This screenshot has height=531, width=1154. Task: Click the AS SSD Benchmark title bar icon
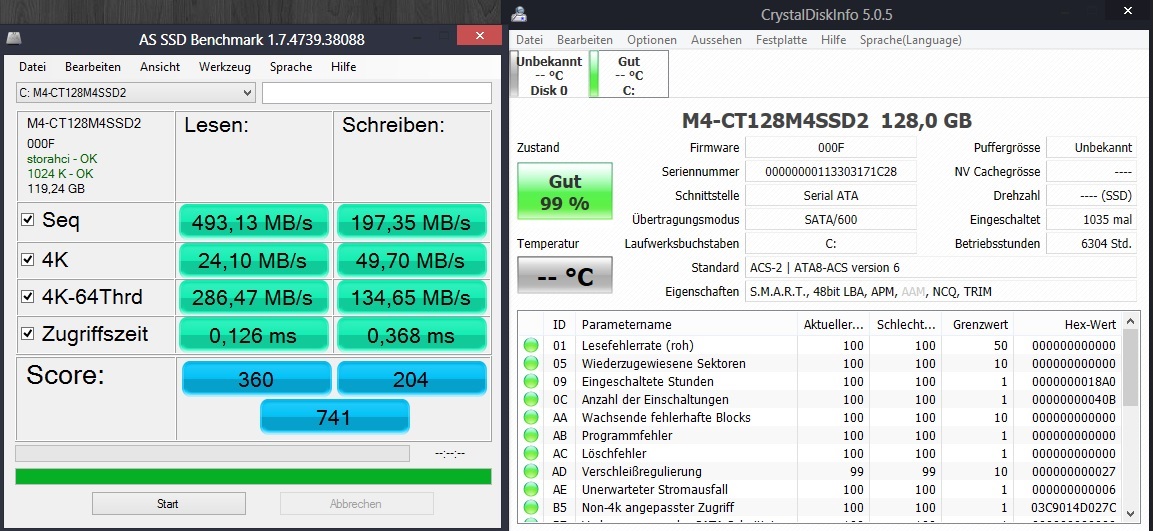[14, 38]
